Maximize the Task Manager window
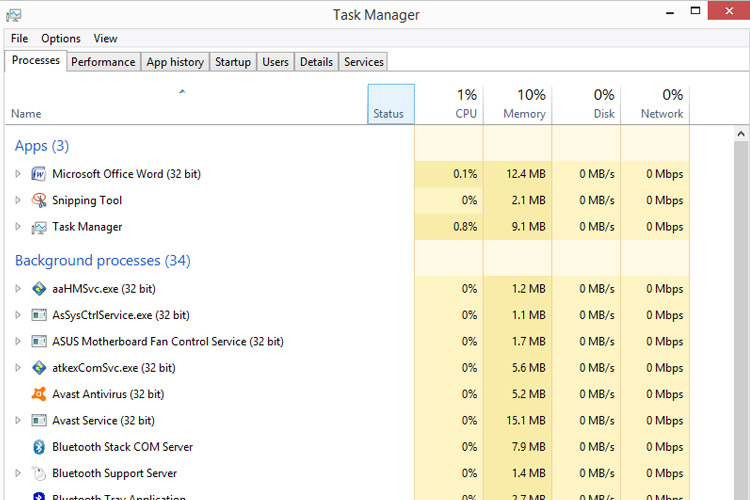Viewport: 750px width, 500px height. (695, 11)
